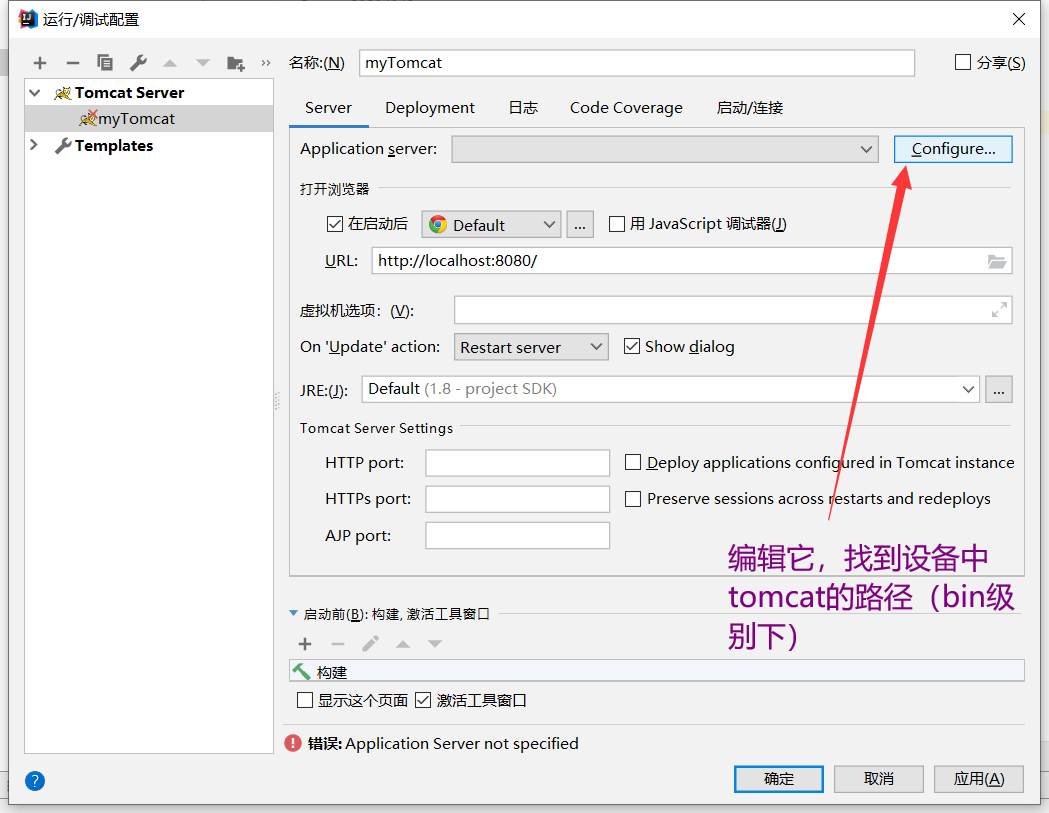The image size is (1049, 813).
Task: Copy configuration using duplicate icon
Action: [105, 63]
